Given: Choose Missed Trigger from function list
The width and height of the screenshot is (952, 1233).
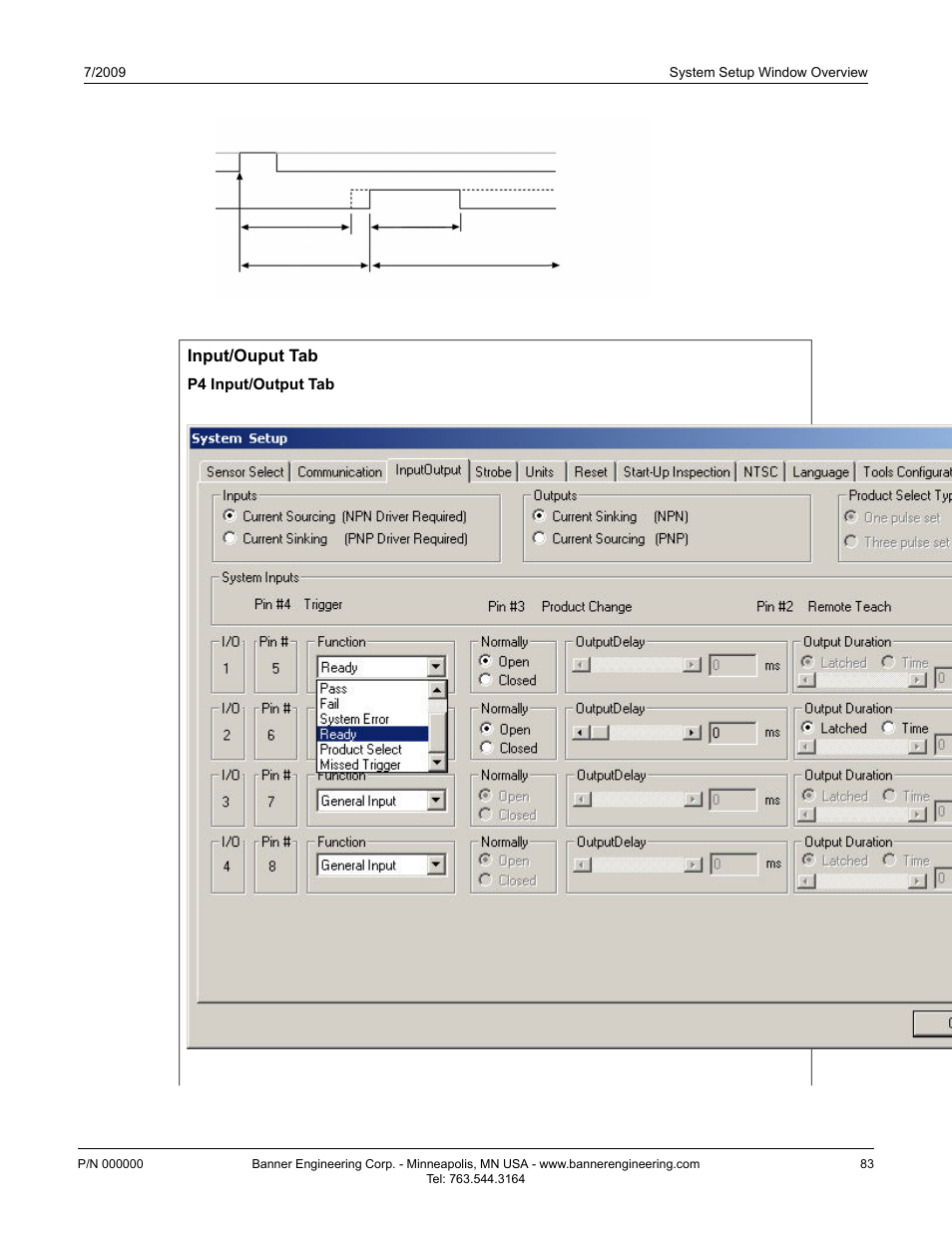Looking at the screenshot, I should [x=372, y=764].
